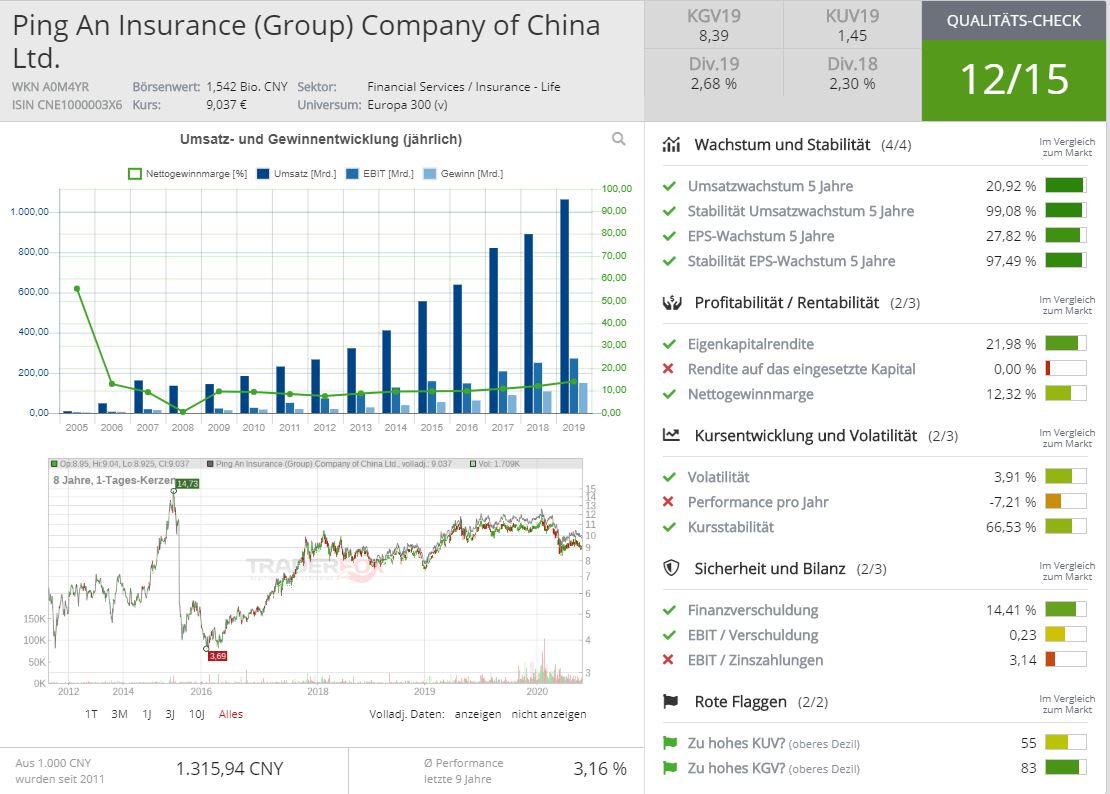Click the Rote Flaggen flag icon
This screenshot has height=794, width=1110.
pyautogui.click(x=672, y=701)
